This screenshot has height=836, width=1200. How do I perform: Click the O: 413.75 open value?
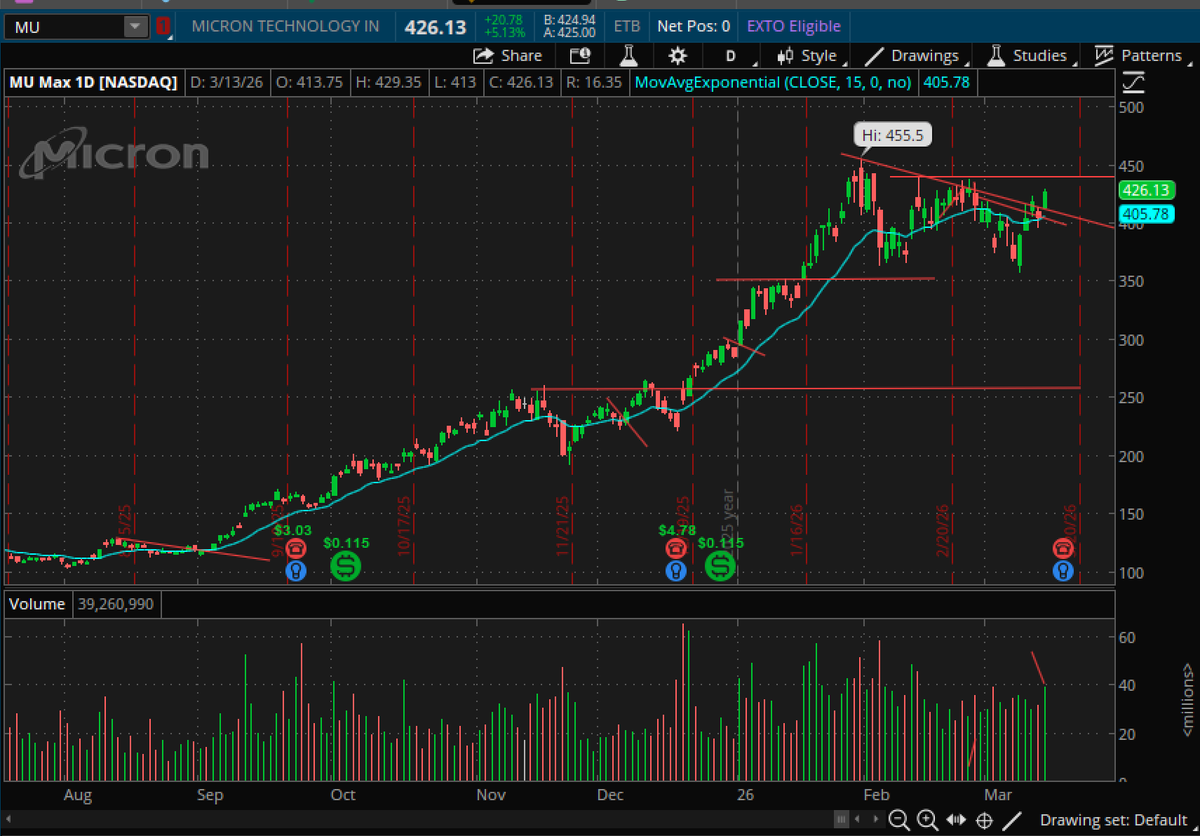[x=308, y=82]
